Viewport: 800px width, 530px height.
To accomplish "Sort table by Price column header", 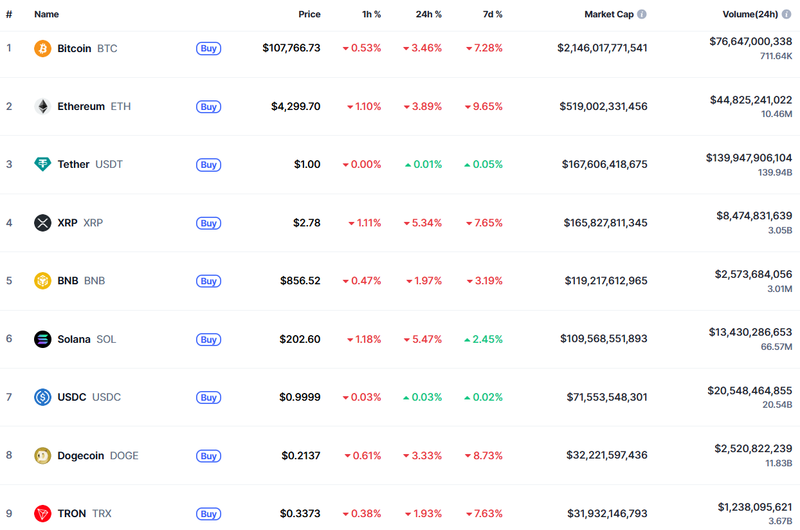I will click(x=309, y=15).
